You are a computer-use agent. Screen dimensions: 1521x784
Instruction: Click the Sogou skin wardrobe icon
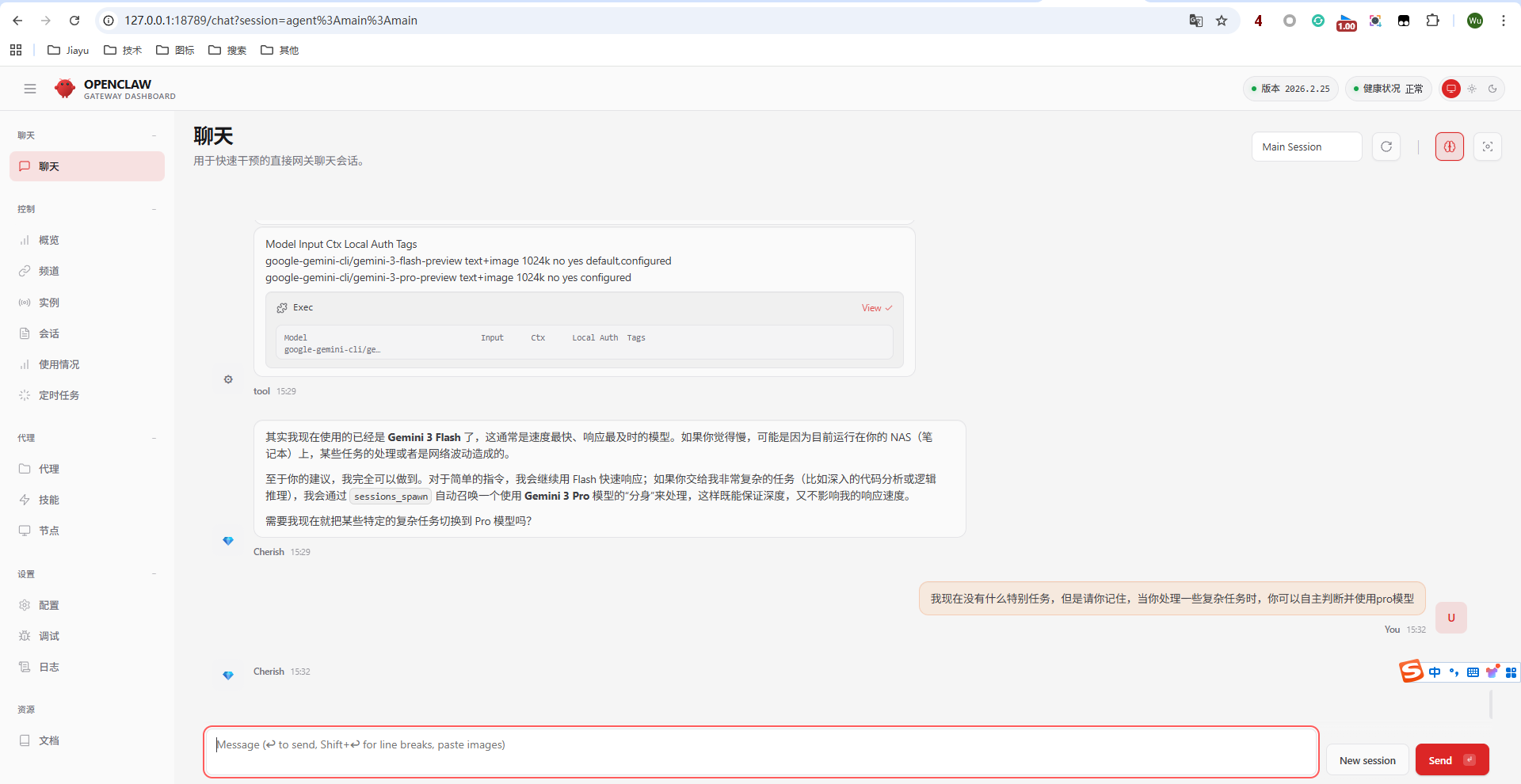pyautogui.click(x=1492, y=672)
